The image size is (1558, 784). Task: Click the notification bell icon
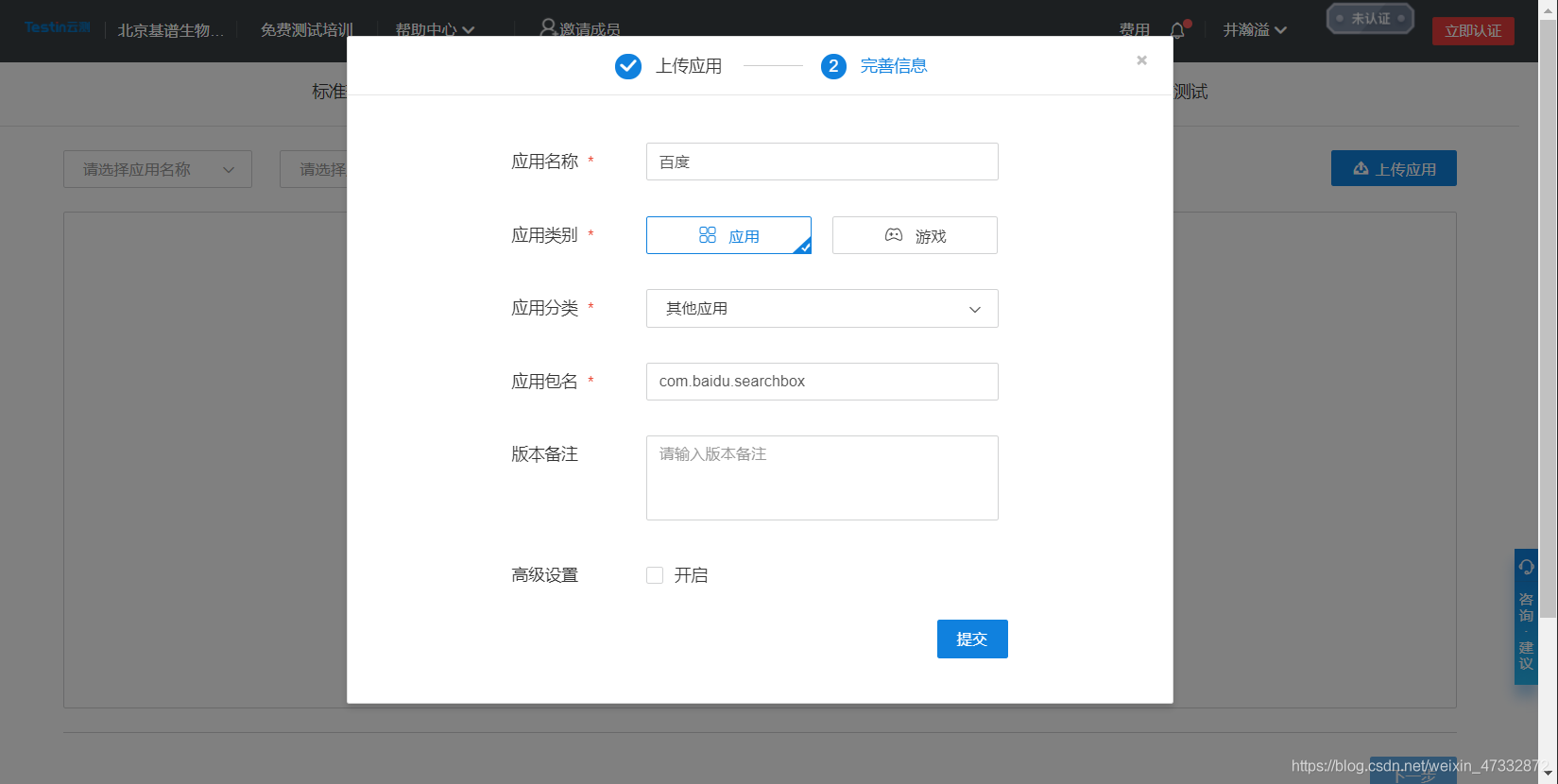tap(1178, 30)
